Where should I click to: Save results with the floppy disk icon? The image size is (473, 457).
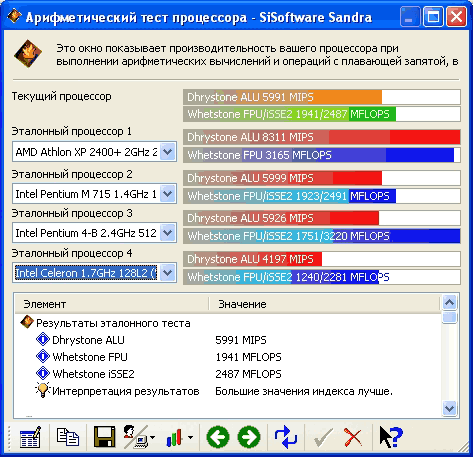(105, 437)
